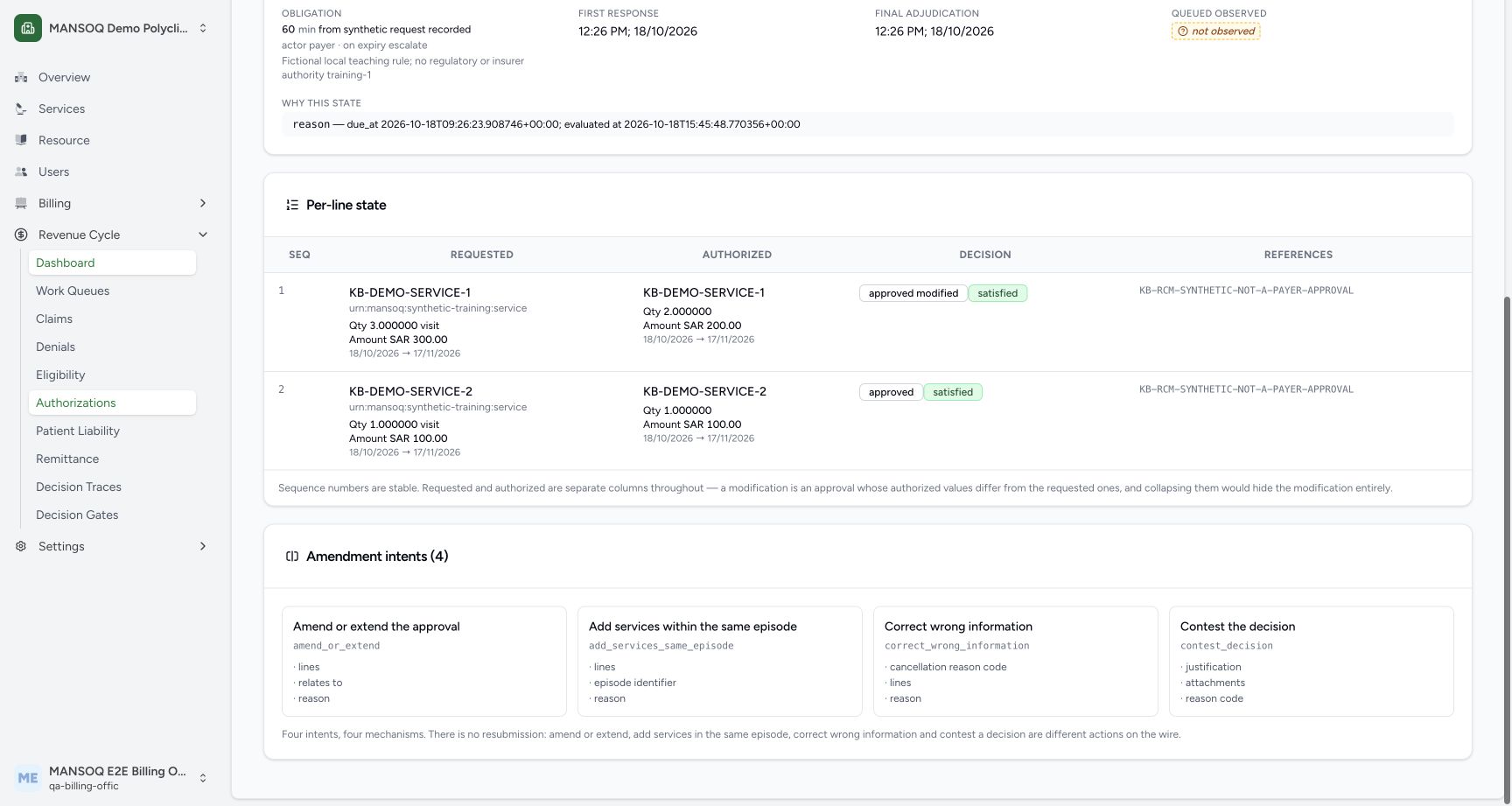This screenshot has width=1512, height=806.
Task: Click requested KB-DEMO-SERVICE-1 text
Action: tap(409, 292)
